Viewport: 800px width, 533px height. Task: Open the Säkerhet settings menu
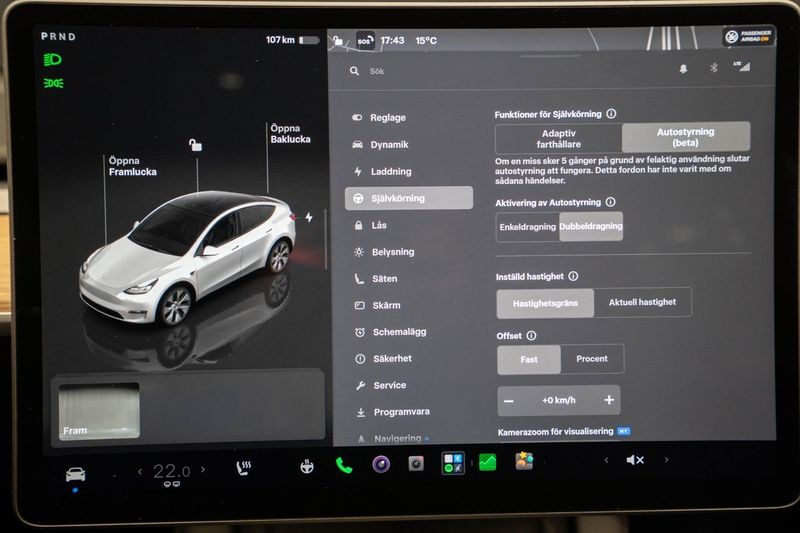point(383,359)
